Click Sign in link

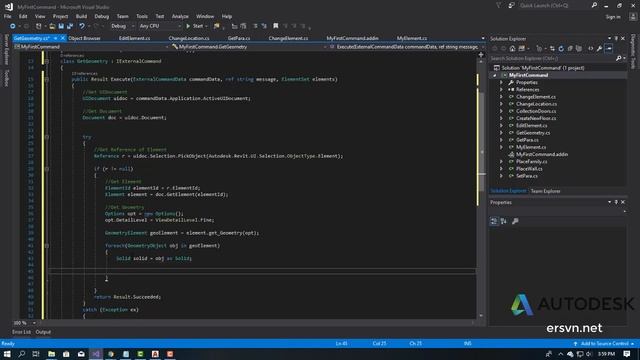tap(613, 17)
